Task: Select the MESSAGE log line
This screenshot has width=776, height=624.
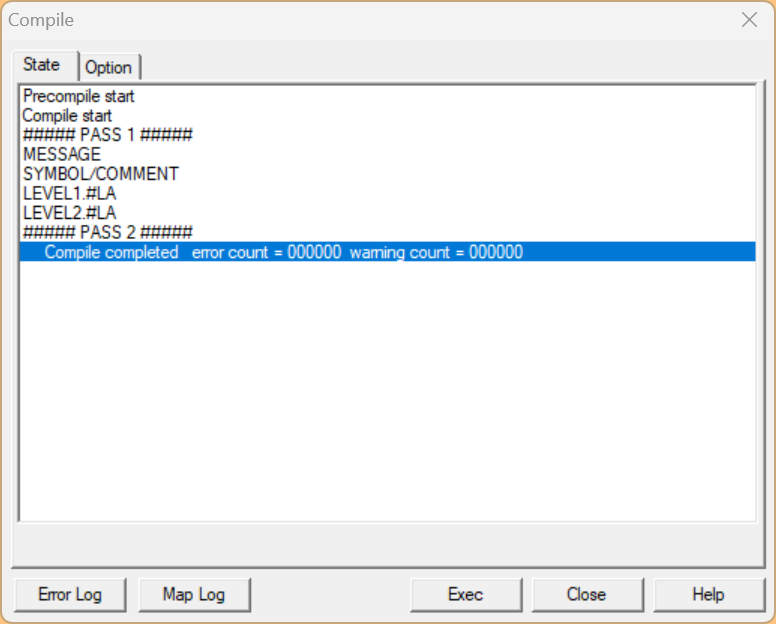Action: click(388, 154)
